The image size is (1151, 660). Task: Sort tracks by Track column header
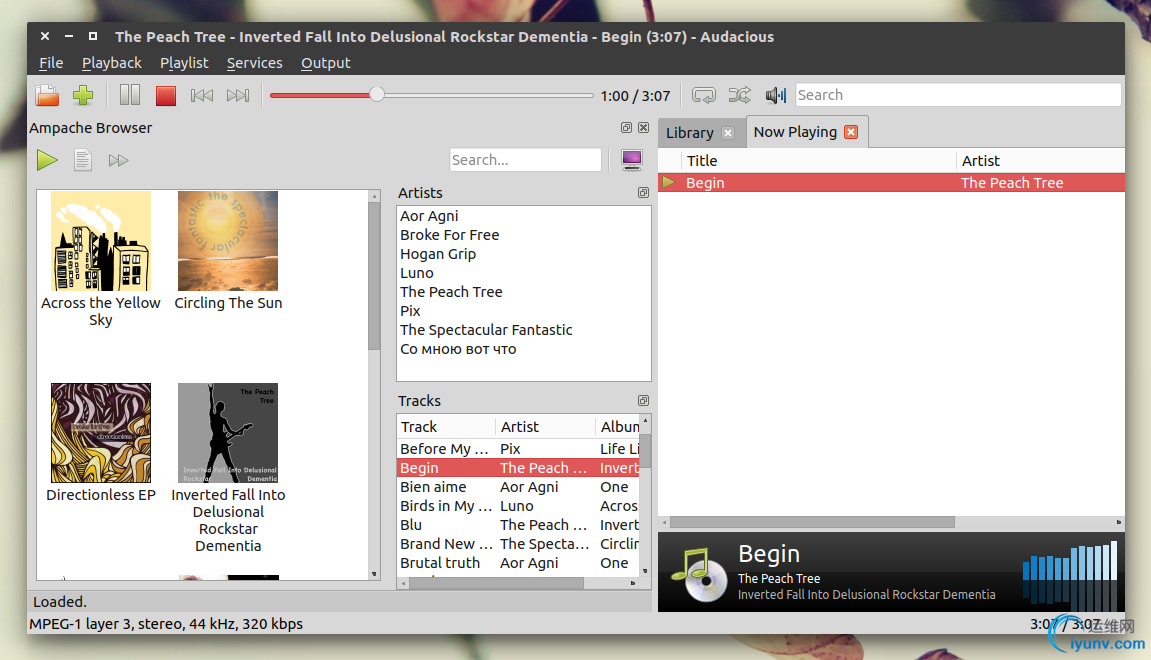click(x=446, y=427)
